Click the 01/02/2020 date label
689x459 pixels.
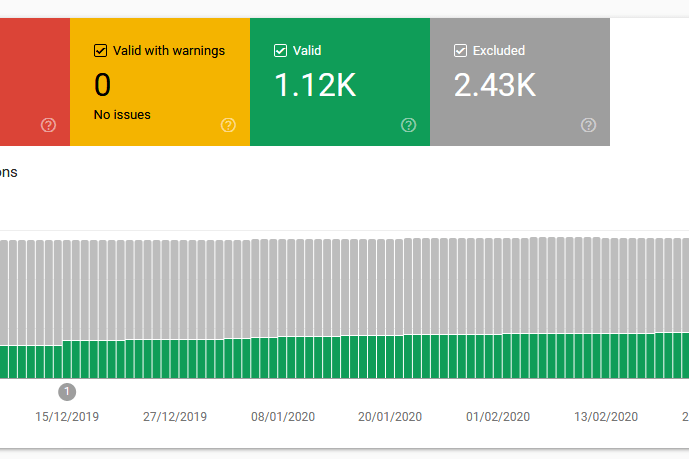(498, 417)
